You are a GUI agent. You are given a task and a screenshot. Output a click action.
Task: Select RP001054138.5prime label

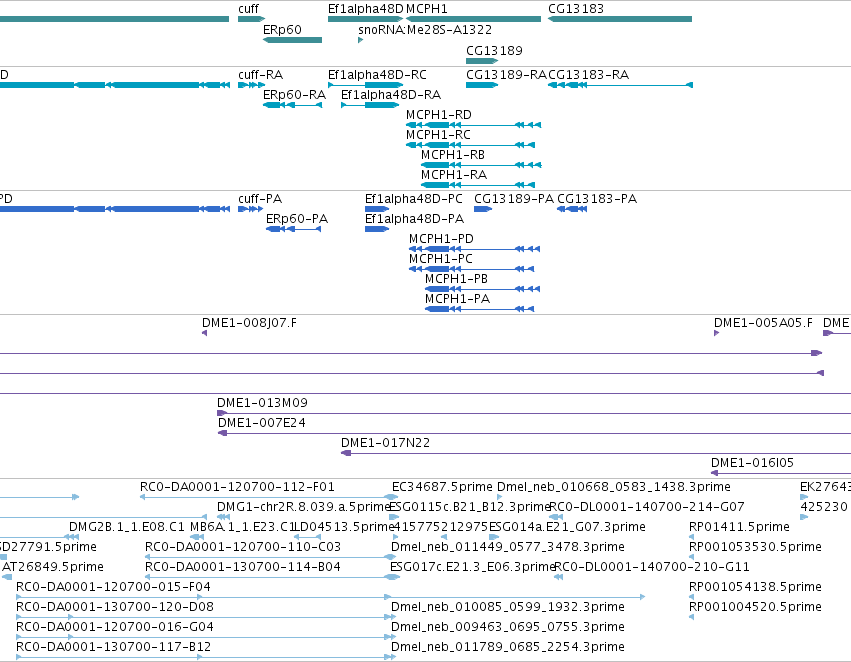coord(755,588)
